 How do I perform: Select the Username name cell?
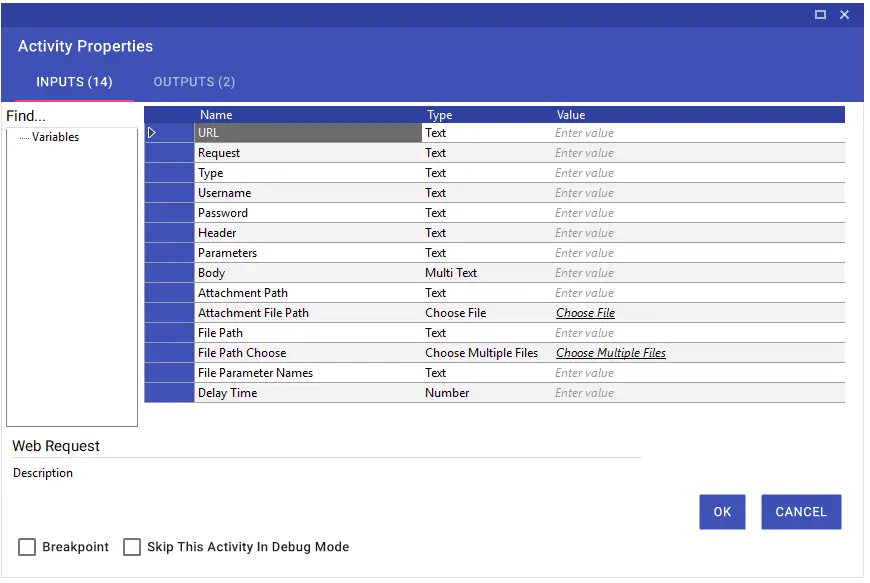pos(308,193)
